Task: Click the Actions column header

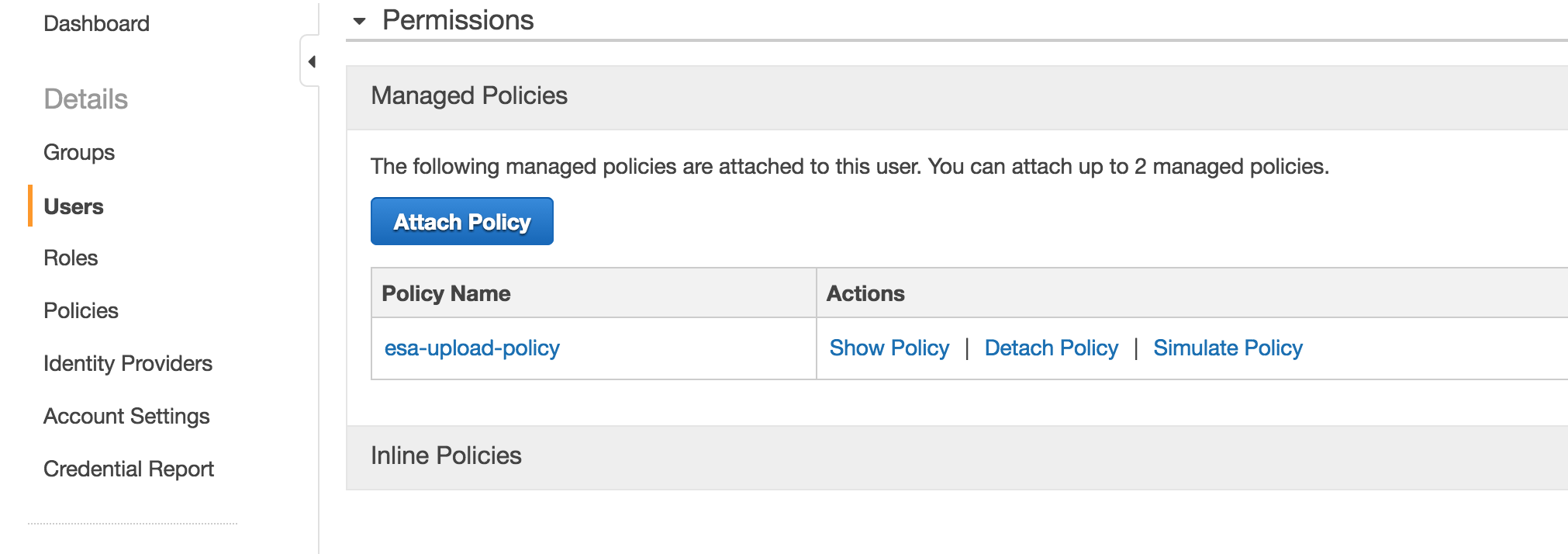Action: pyautogui.click(x=1193, y=293)
